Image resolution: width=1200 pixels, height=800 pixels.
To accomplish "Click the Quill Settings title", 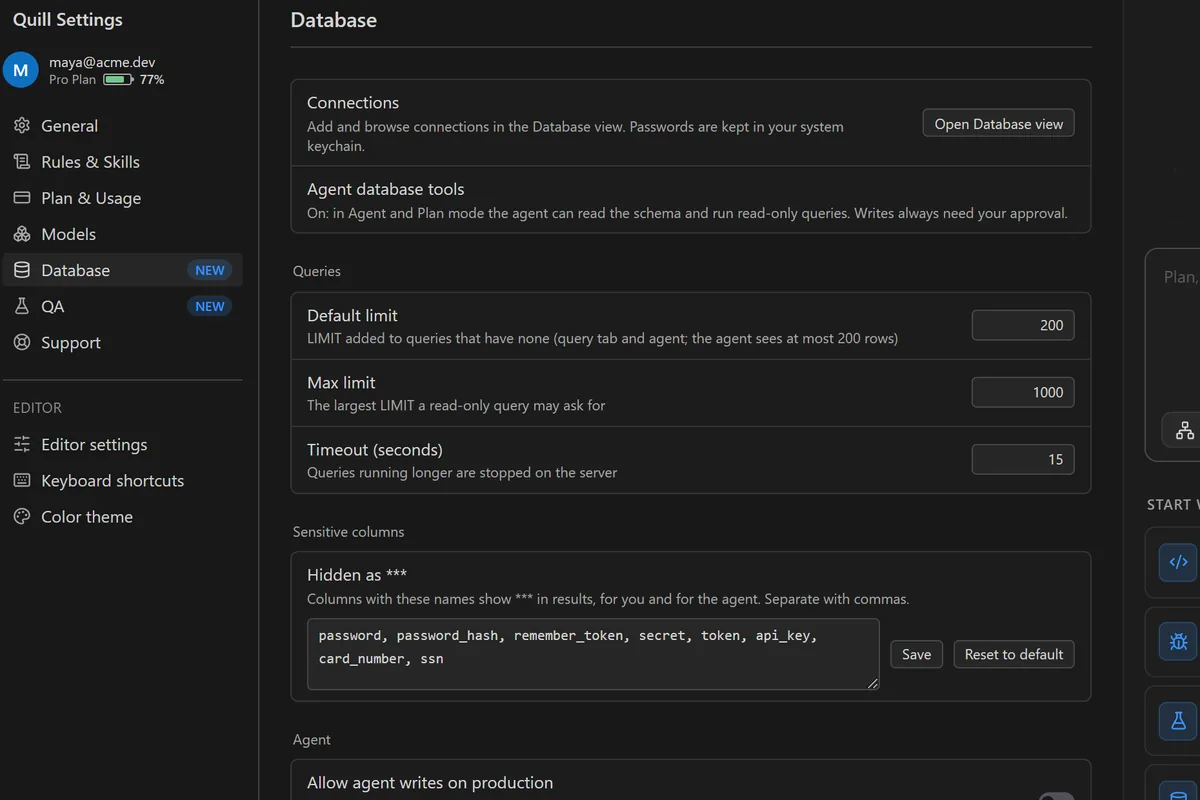I will 68,19.
